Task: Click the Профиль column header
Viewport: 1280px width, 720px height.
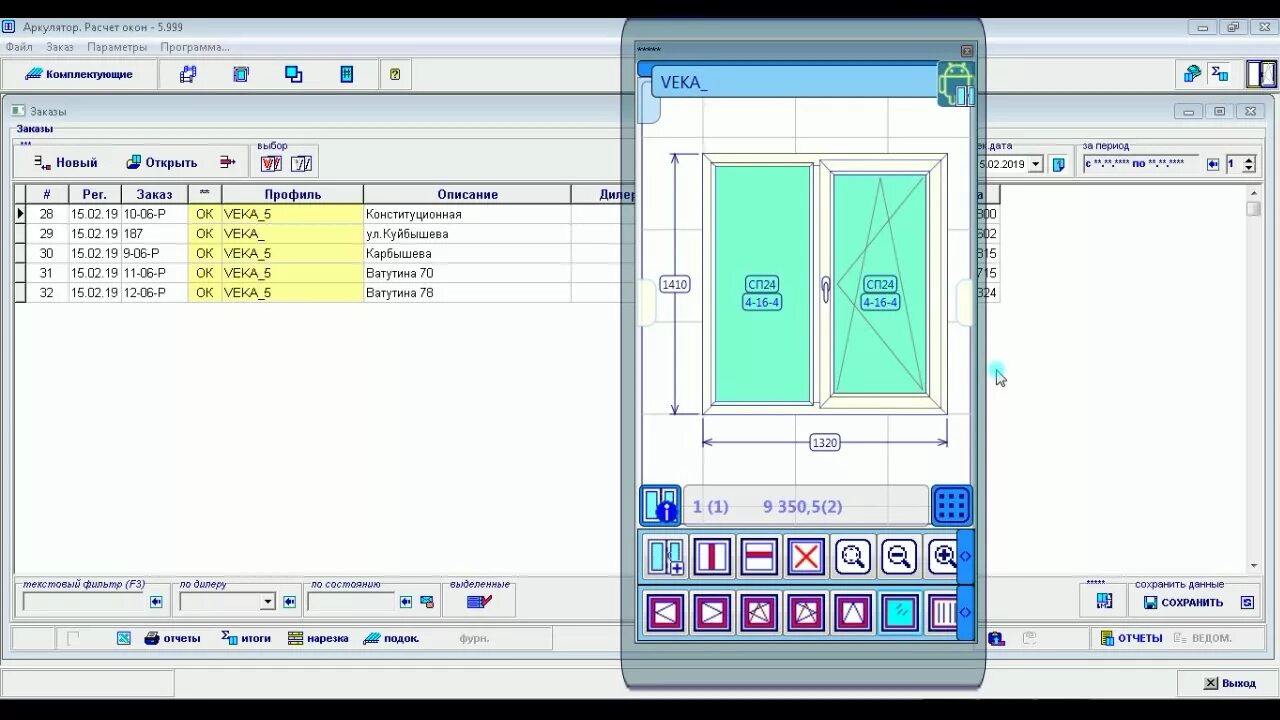Action: (293, 194)
